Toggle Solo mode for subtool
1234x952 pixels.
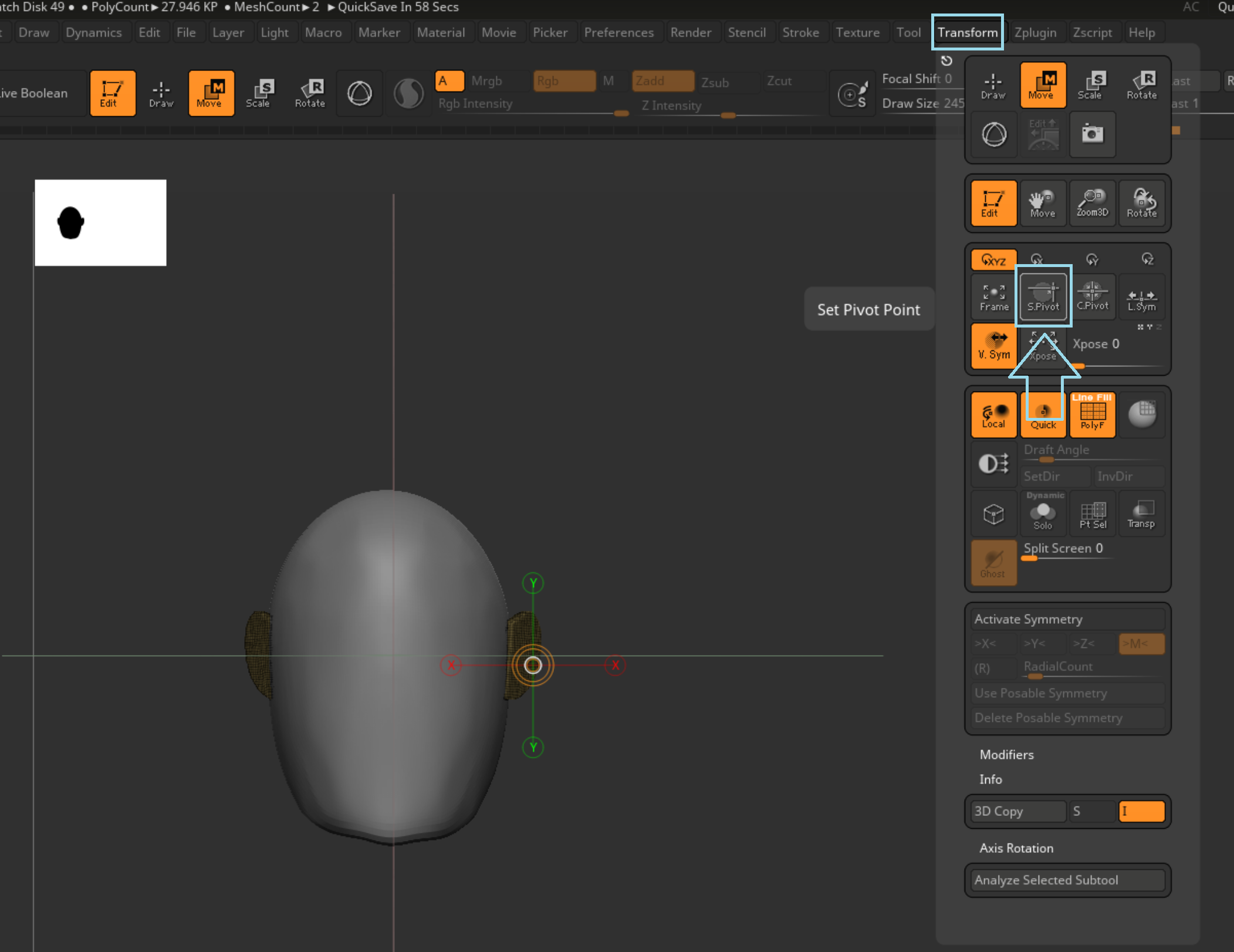(x=1043, y=515)
